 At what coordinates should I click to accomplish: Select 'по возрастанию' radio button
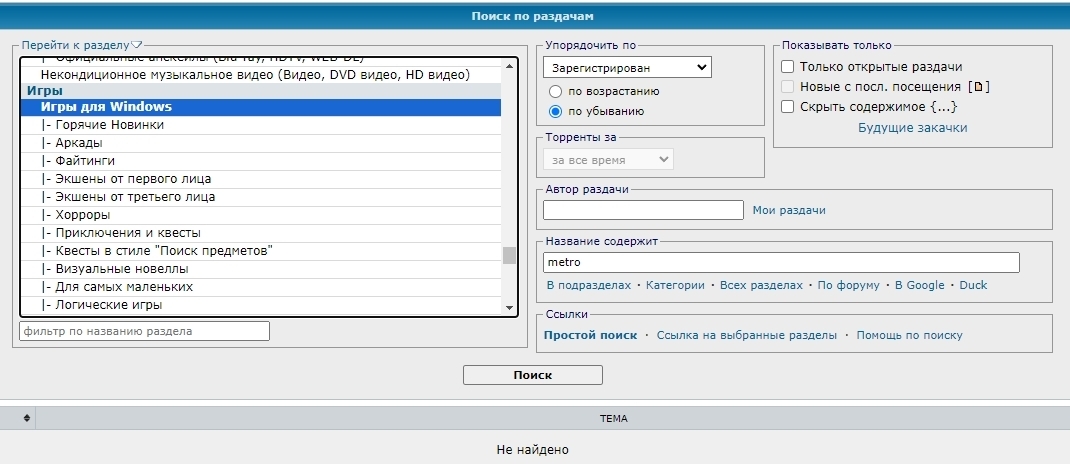[555, 91]
